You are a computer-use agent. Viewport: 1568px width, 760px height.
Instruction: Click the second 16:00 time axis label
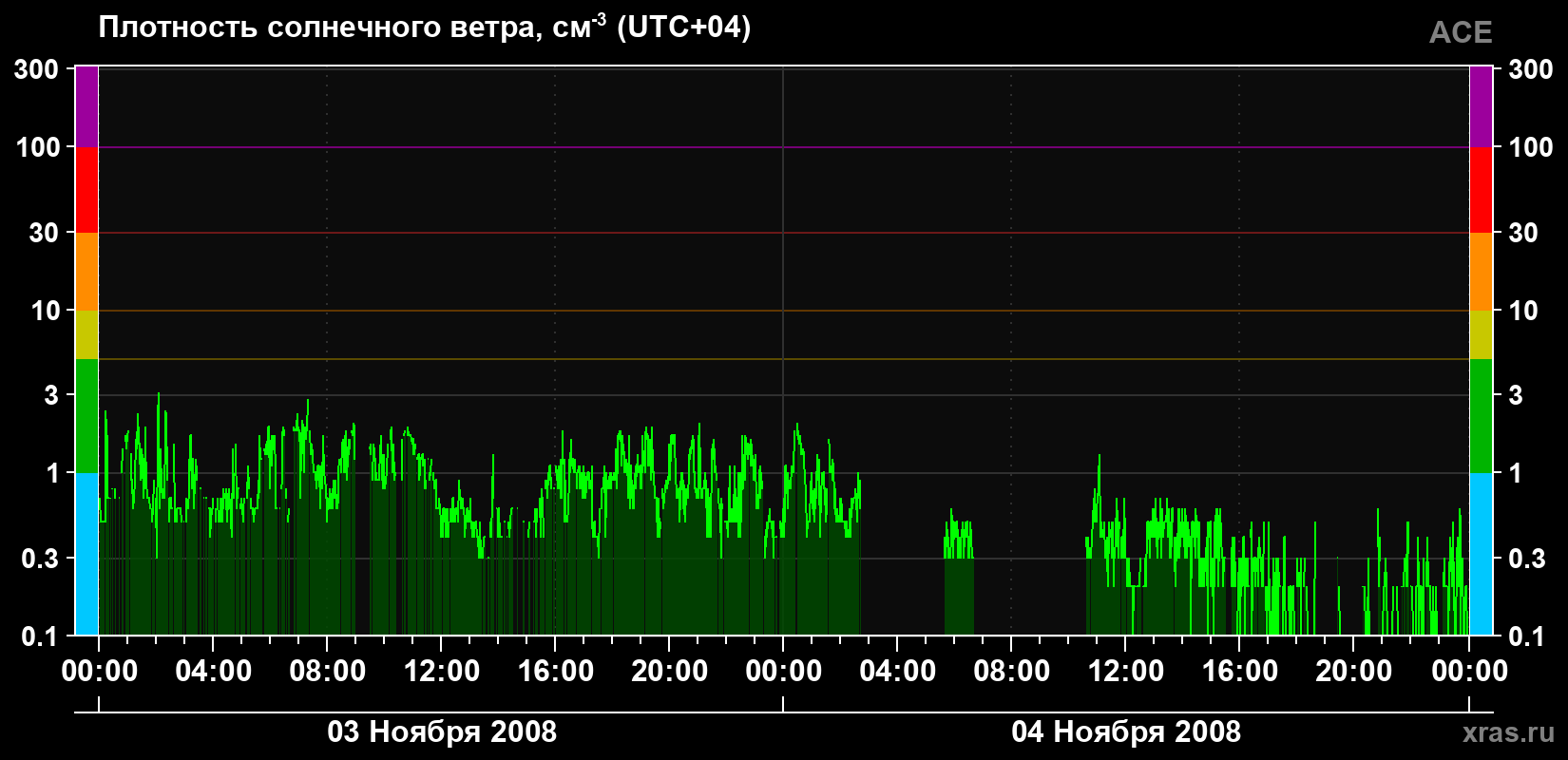point(1240,672)
